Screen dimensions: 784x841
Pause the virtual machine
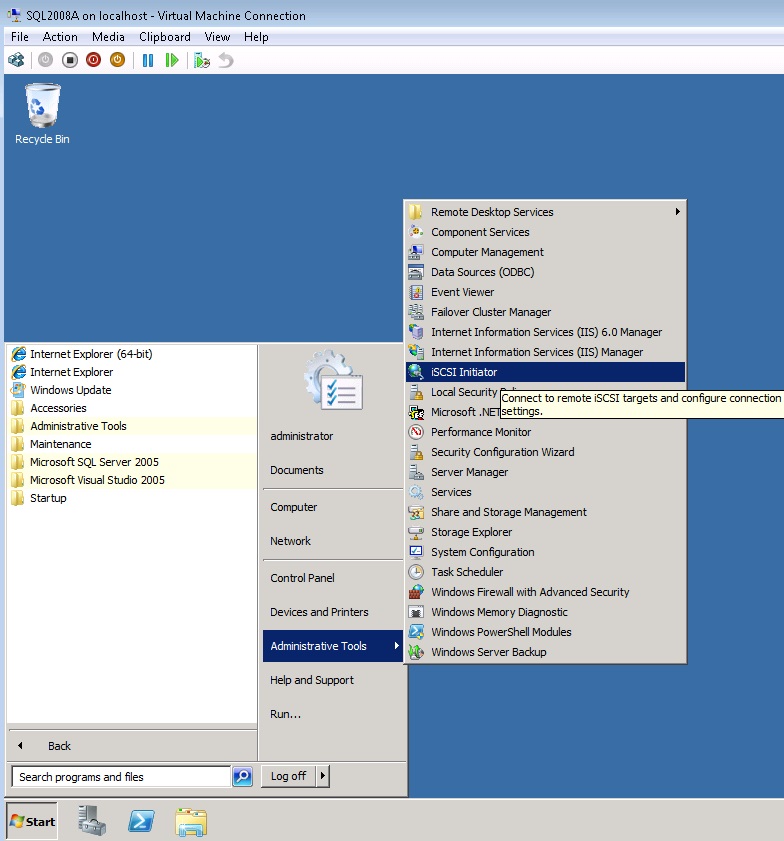pos(148,60)
